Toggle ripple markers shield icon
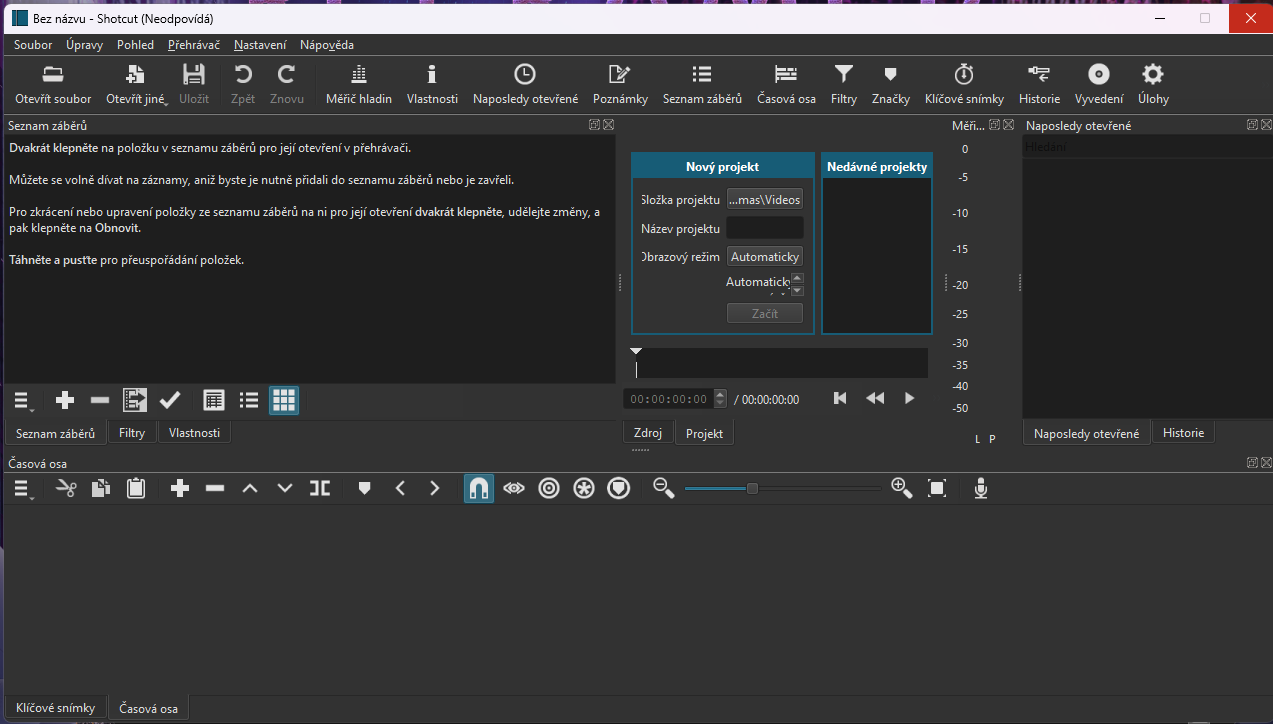Image resolution: width=1273 pixels, height=724 pixels. (x=619, y=488)
